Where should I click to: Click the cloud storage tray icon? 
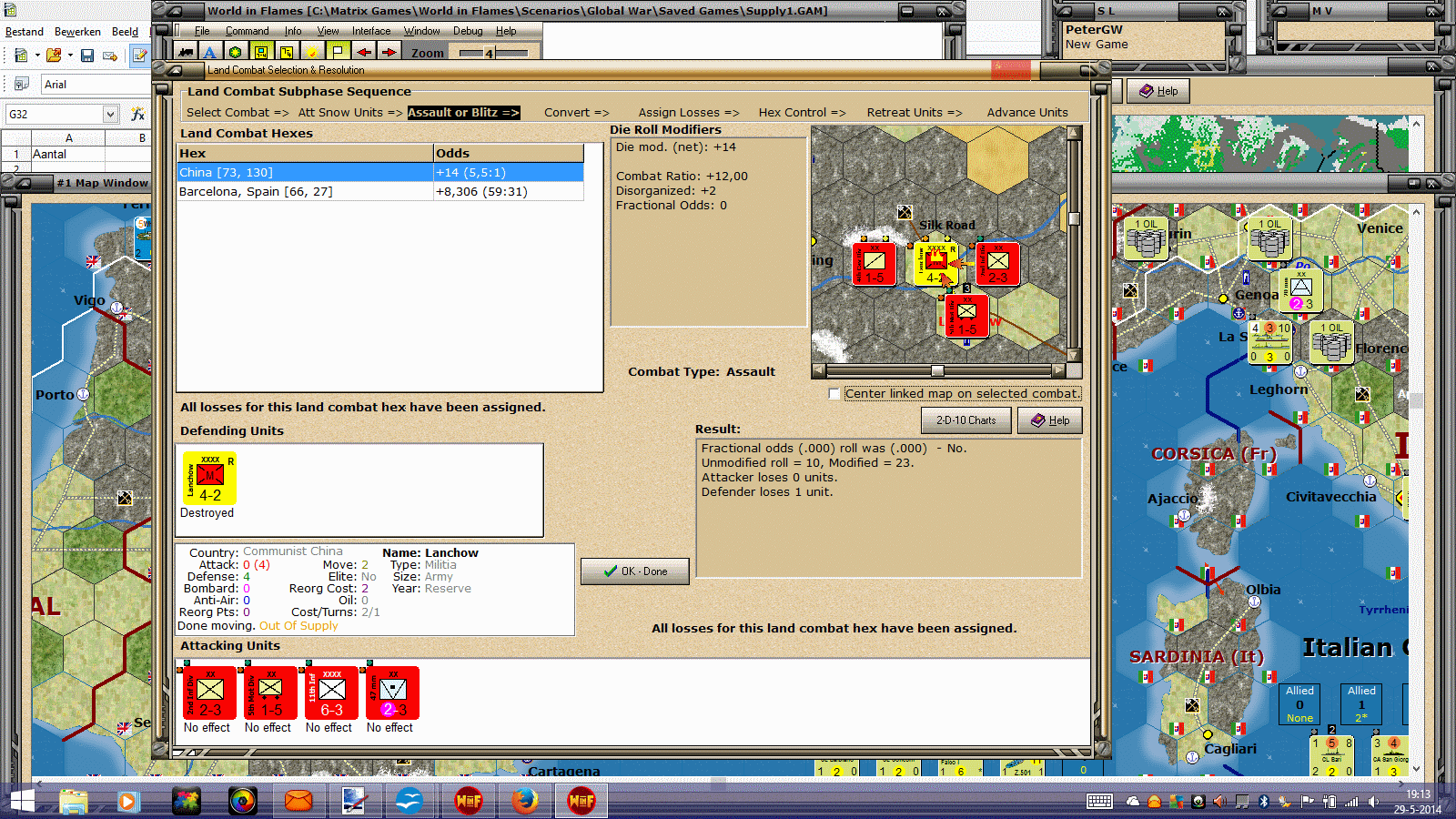pyautogui.click(x=1133, y=802)
